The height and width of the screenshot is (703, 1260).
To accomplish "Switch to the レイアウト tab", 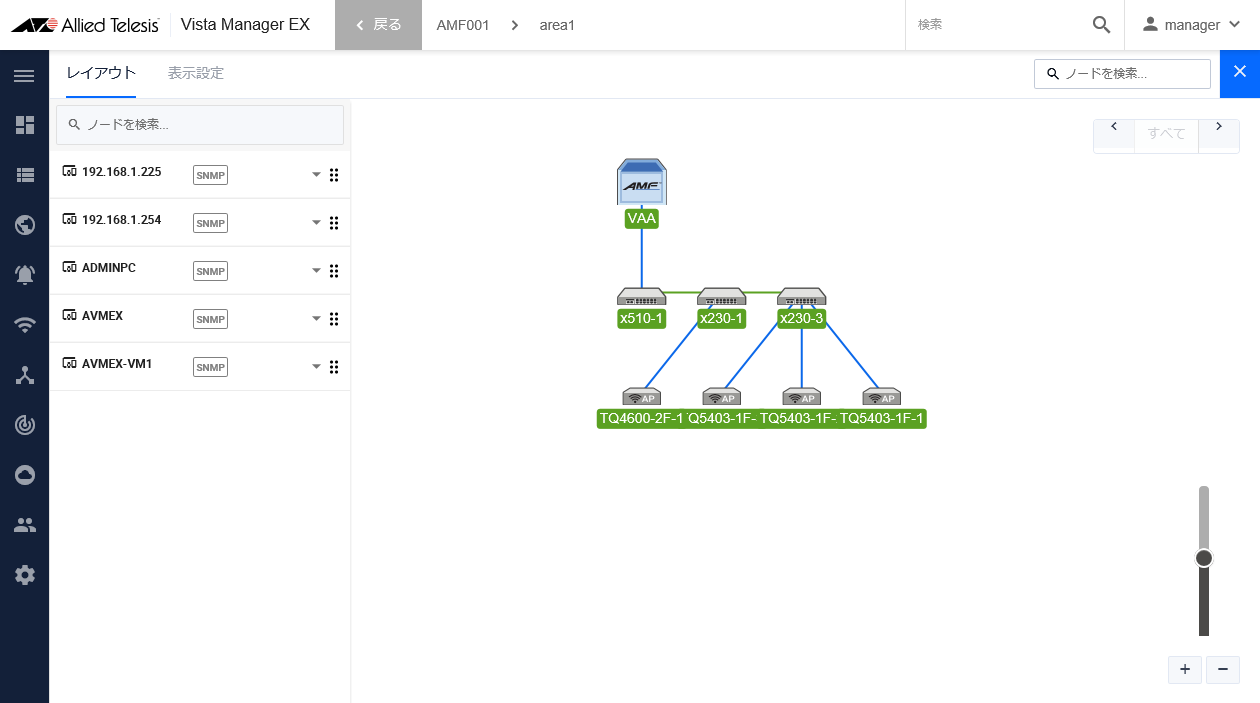I will (x=101, y=73).
